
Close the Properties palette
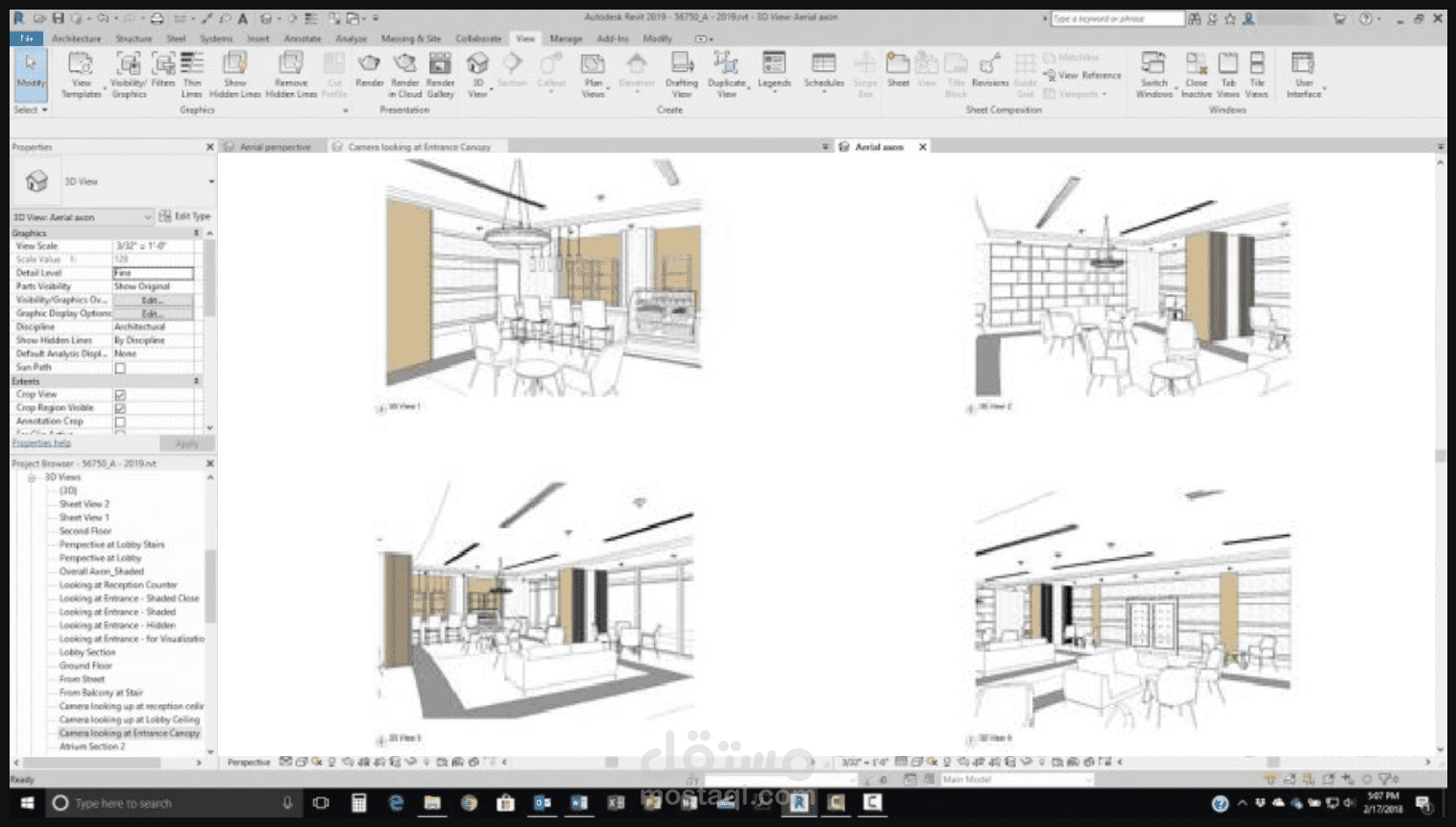209,147
